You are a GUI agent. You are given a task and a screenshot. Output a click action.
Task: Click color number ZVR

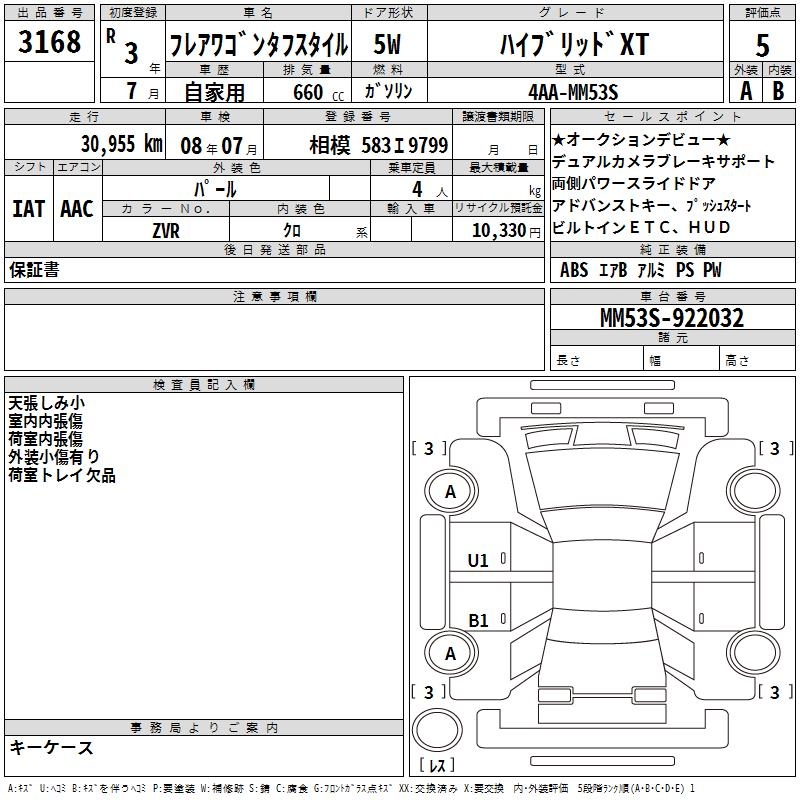166,231
